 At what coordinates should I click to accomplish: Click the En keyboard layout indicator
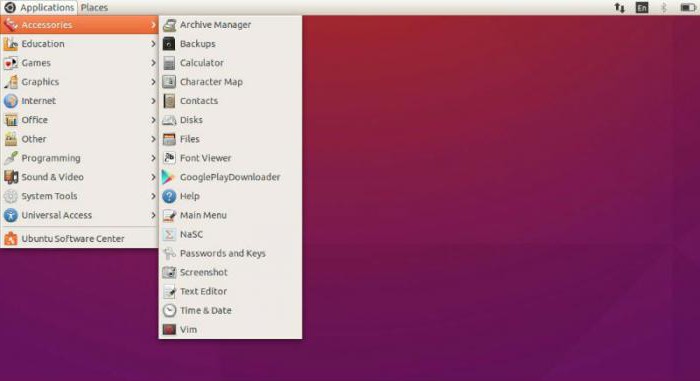coord(642,8)
